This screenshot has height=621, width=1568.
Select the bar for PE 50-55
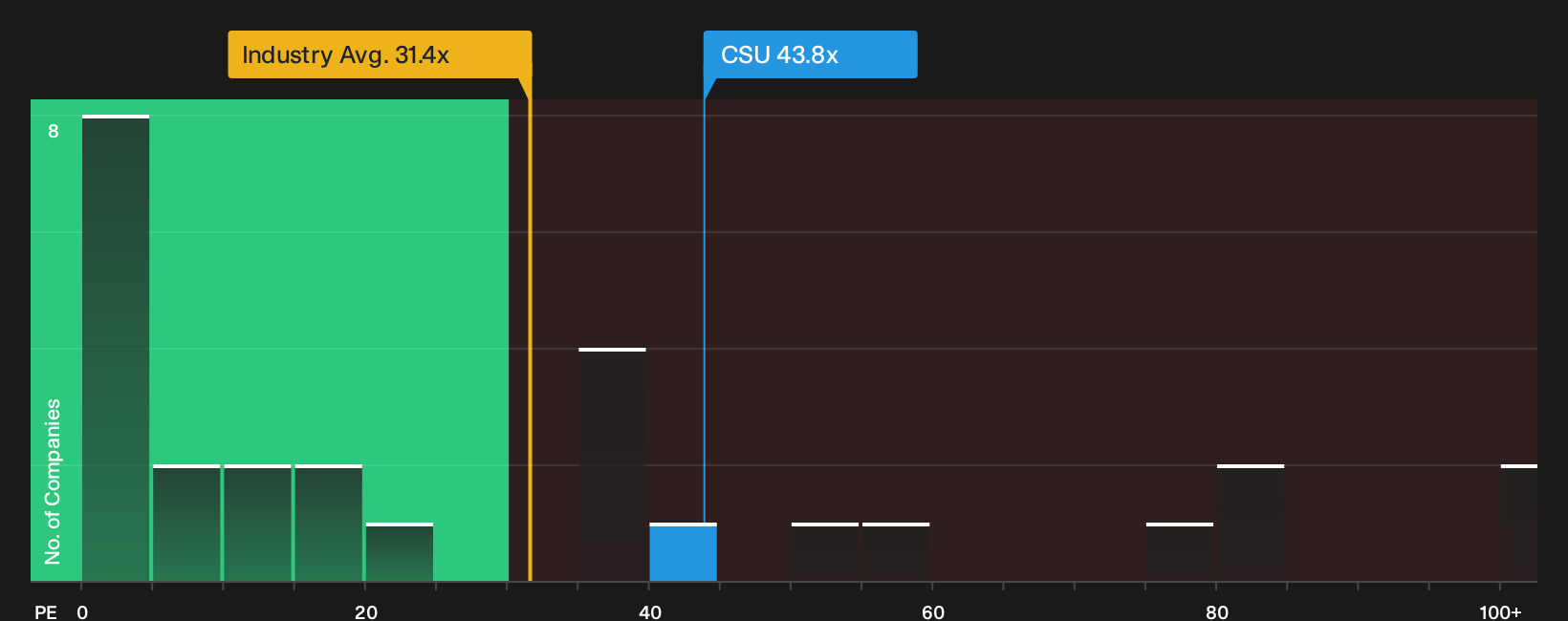[x=824, y=552]
